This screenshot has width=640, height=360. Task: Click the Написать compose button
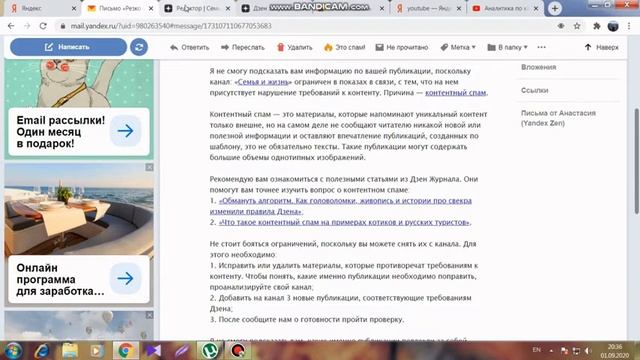pos(68,47)
